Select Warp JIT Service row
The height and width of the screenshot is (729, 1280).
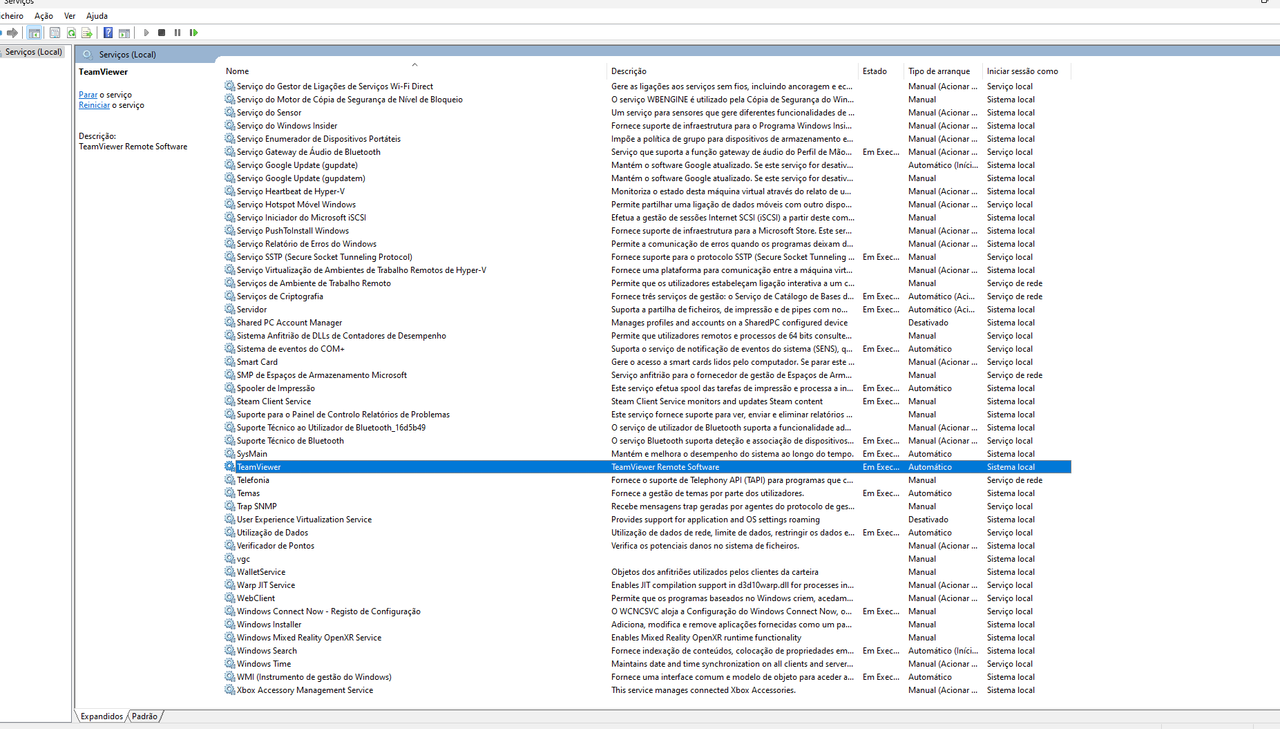[x=647, y=585]
